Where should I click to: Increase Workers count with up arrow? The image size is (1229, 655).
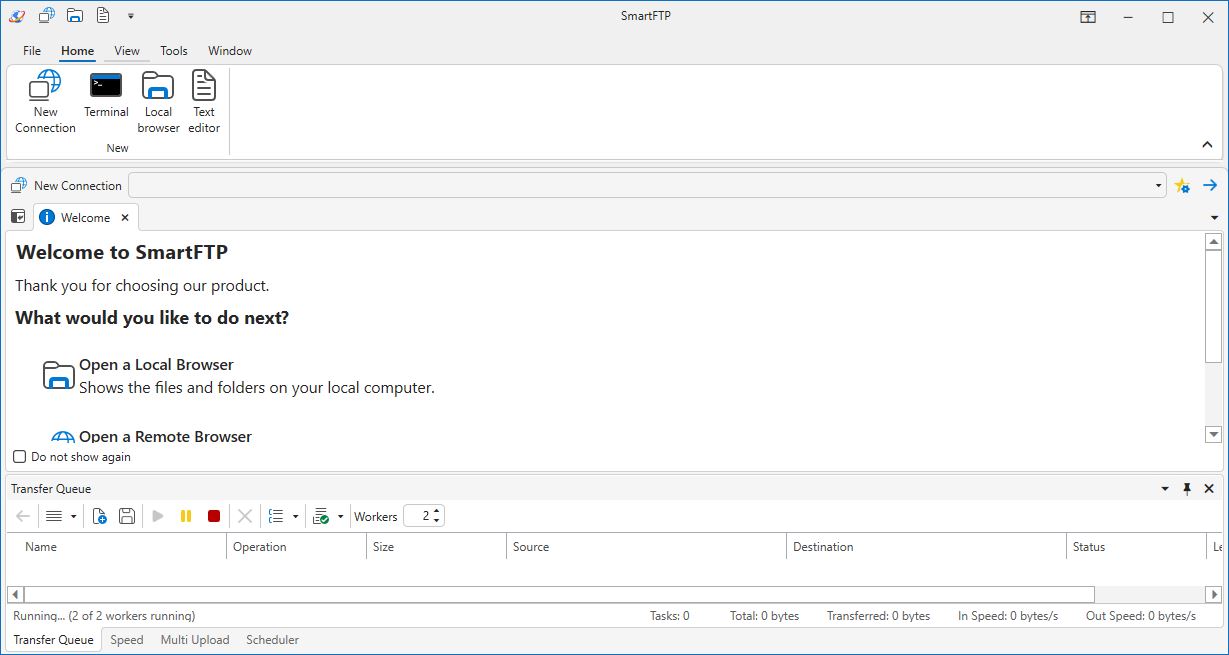(438, 512)
